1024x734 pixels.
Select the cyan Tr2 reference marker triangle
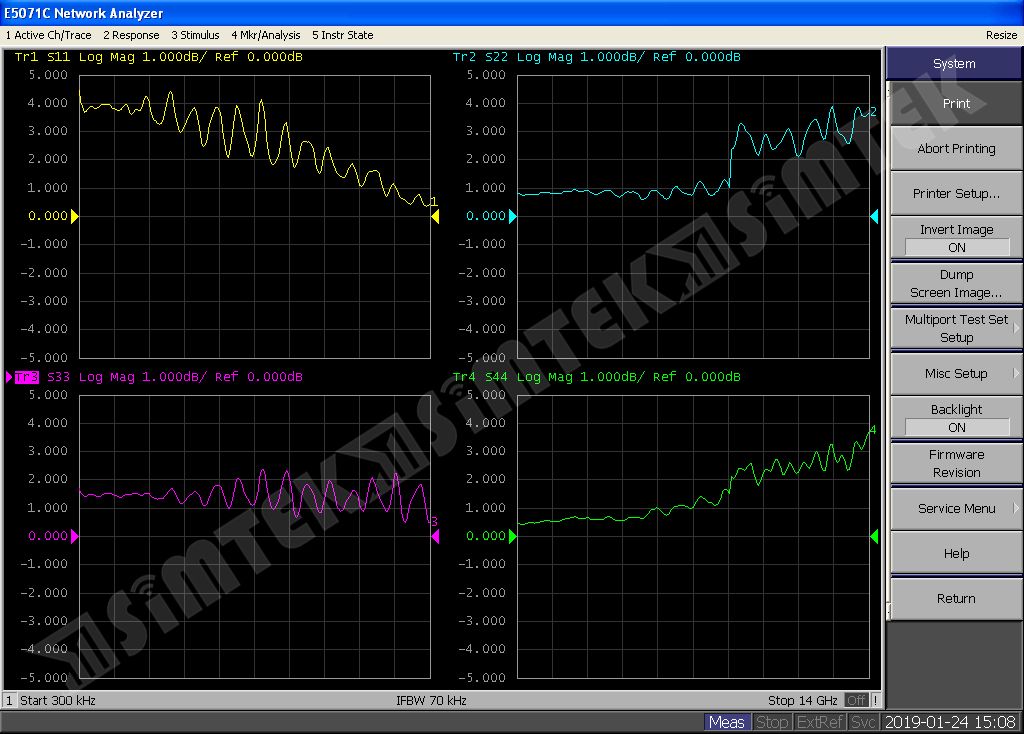513,216
